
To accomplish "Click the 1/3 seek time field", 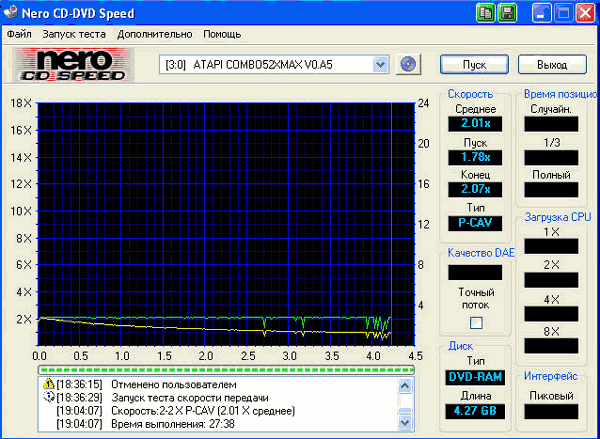I will pyautogui.click(x=551, y=157).
